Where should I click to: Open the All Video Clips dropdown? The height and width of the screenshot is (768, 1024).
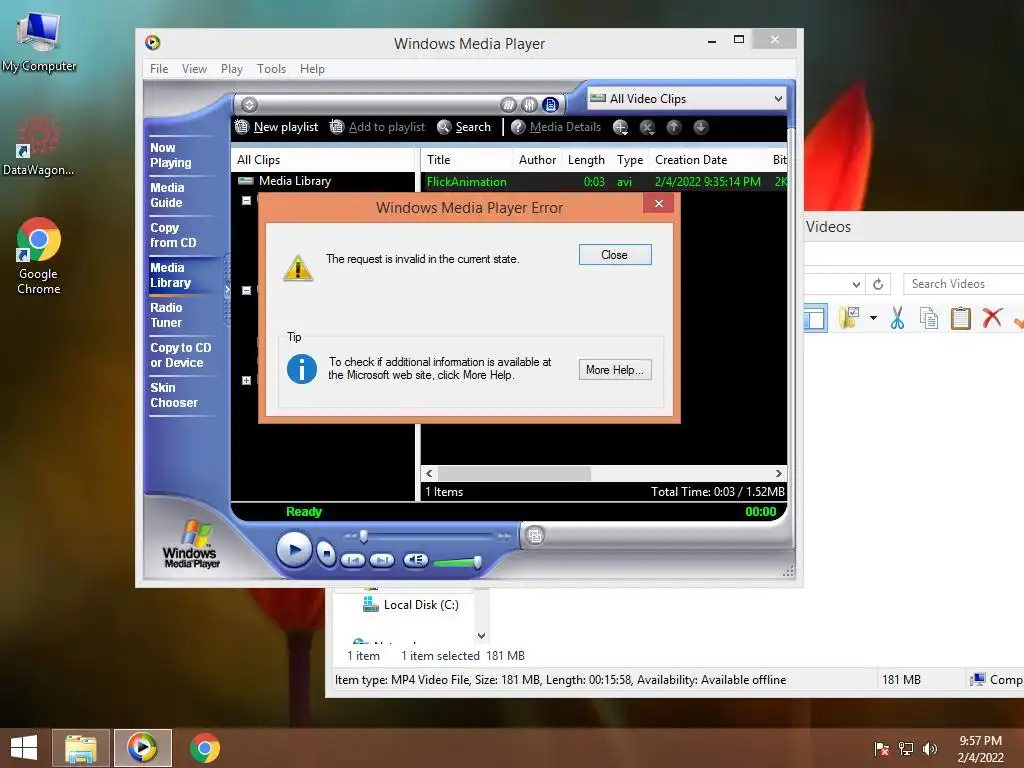(x=686, y=99)
